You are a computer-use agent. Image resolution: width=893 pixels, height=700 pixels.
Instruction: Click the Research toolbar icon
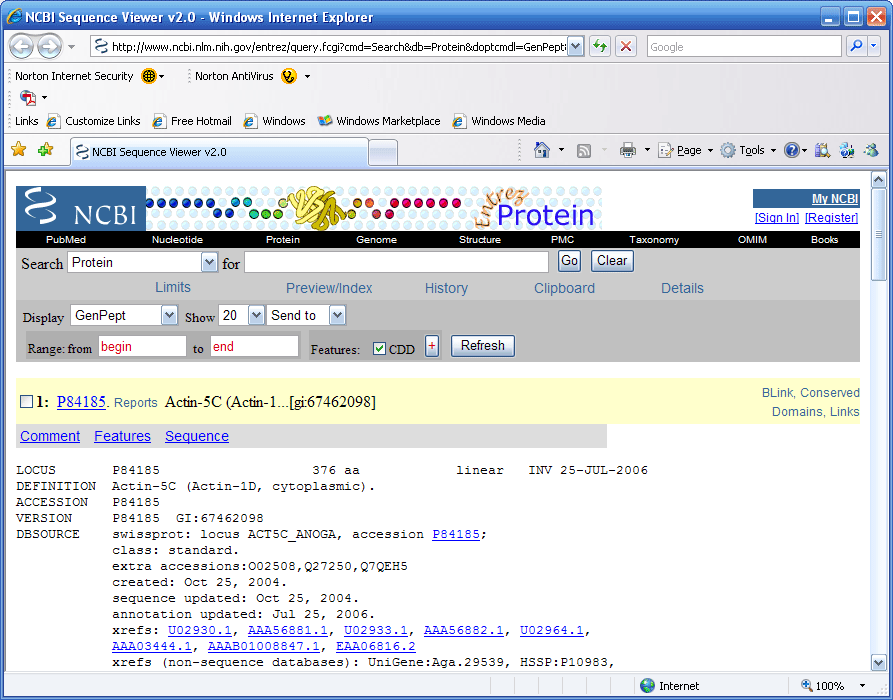click(822, 150)
